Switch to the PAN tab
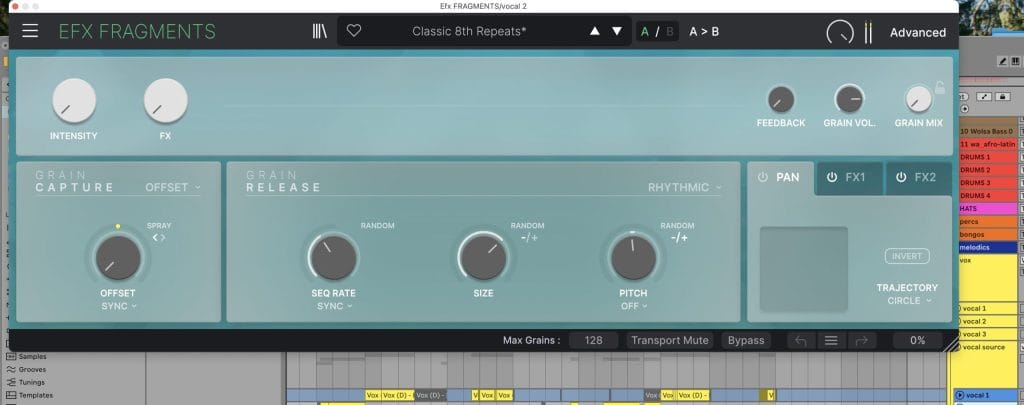 [x=780, y=177]
